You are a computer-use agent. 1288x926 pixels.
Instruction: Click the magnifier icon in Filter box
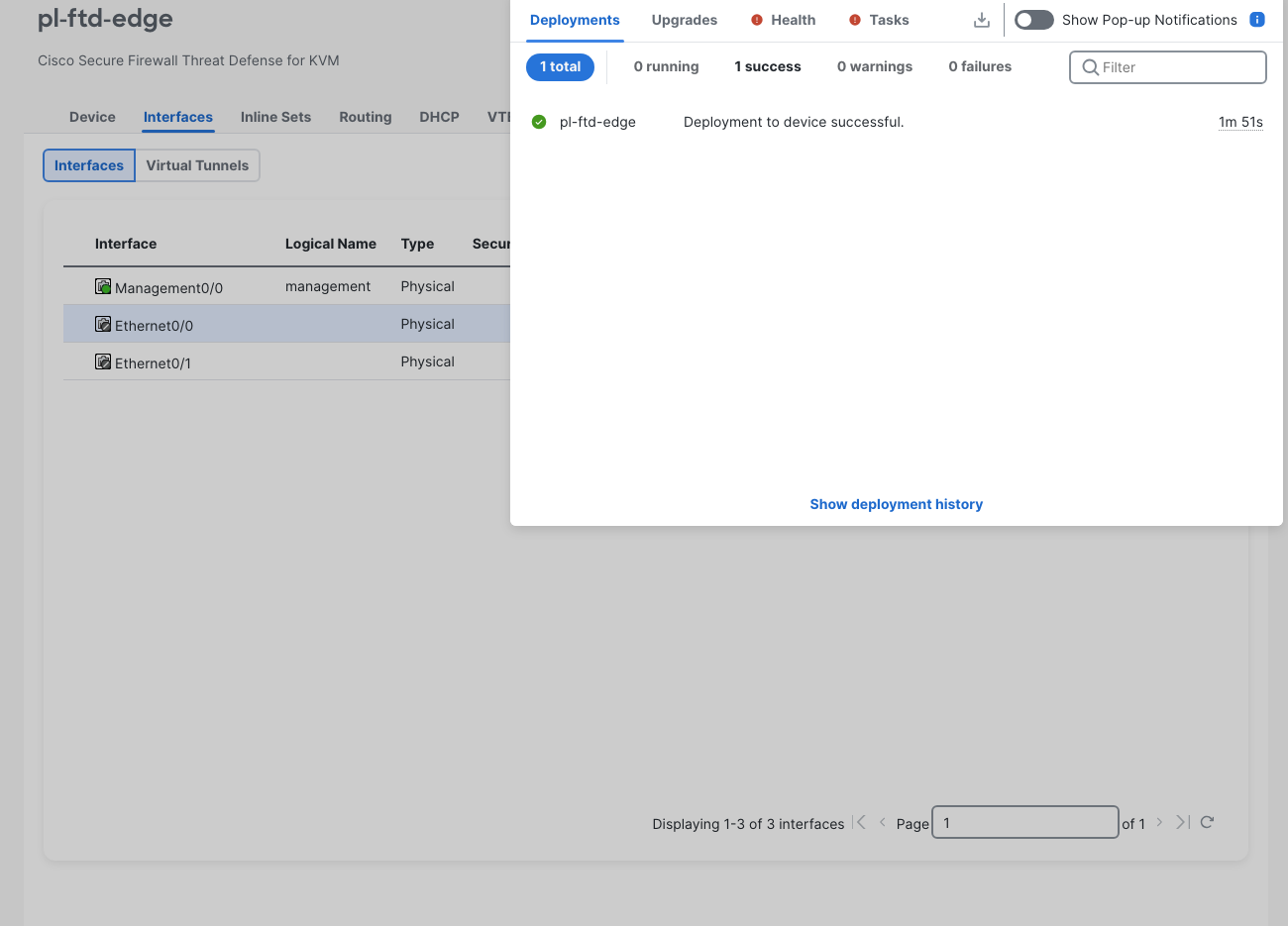1090,67
